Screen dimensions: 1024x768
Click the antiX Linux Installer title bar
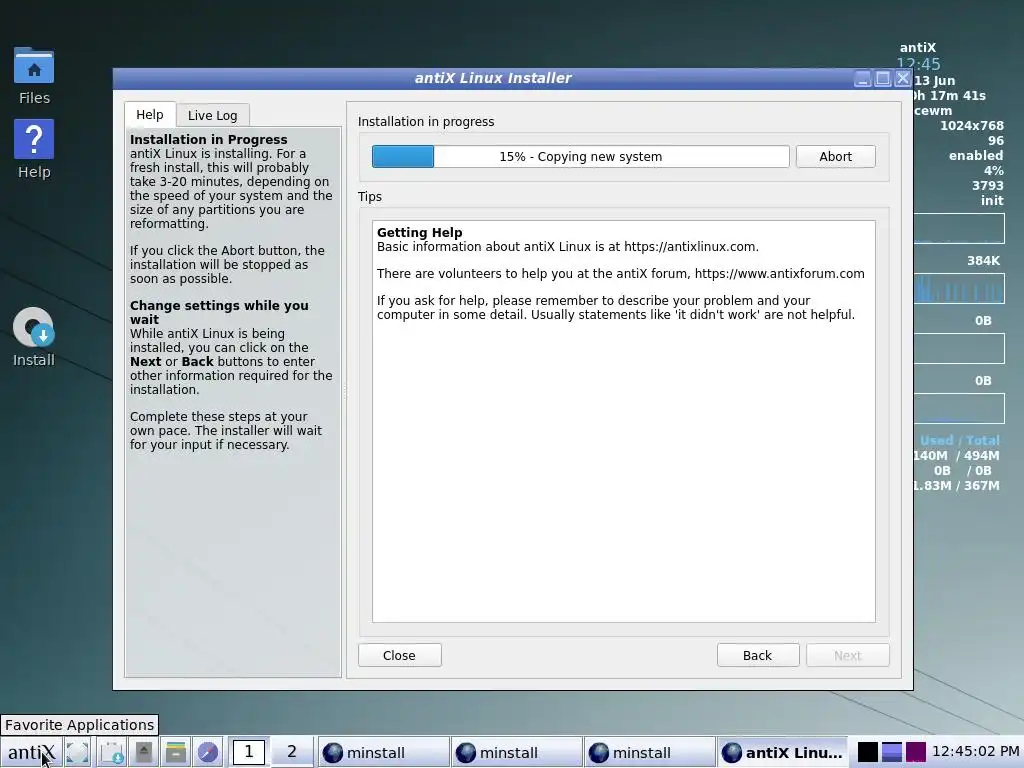click(x=493, y=78)
